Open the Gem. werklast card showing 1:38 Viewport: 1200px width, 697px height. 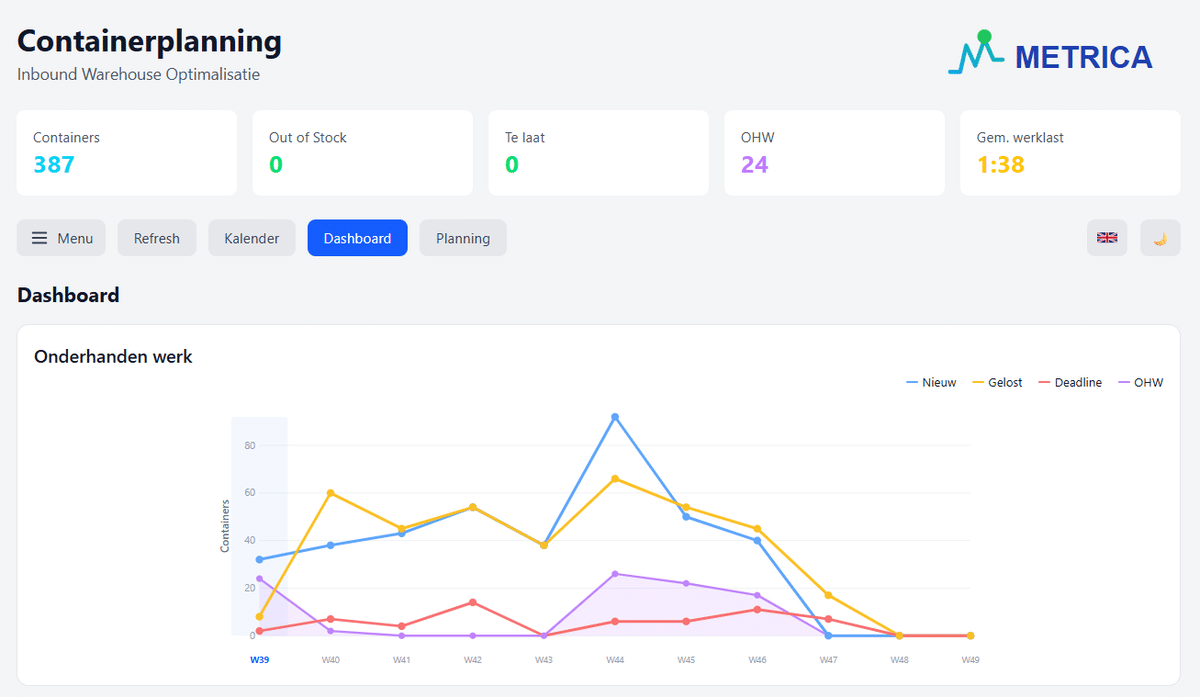tap(1071, 153)
